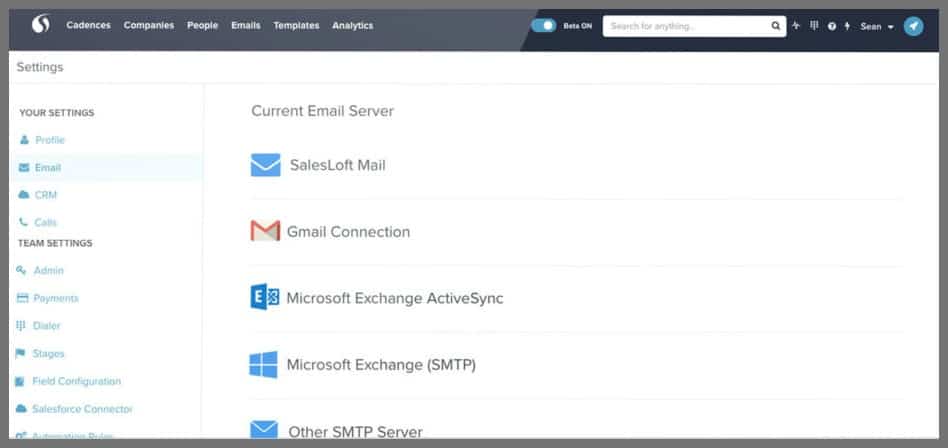Turn off the Beta toggle switch

(x=544, y=26)
